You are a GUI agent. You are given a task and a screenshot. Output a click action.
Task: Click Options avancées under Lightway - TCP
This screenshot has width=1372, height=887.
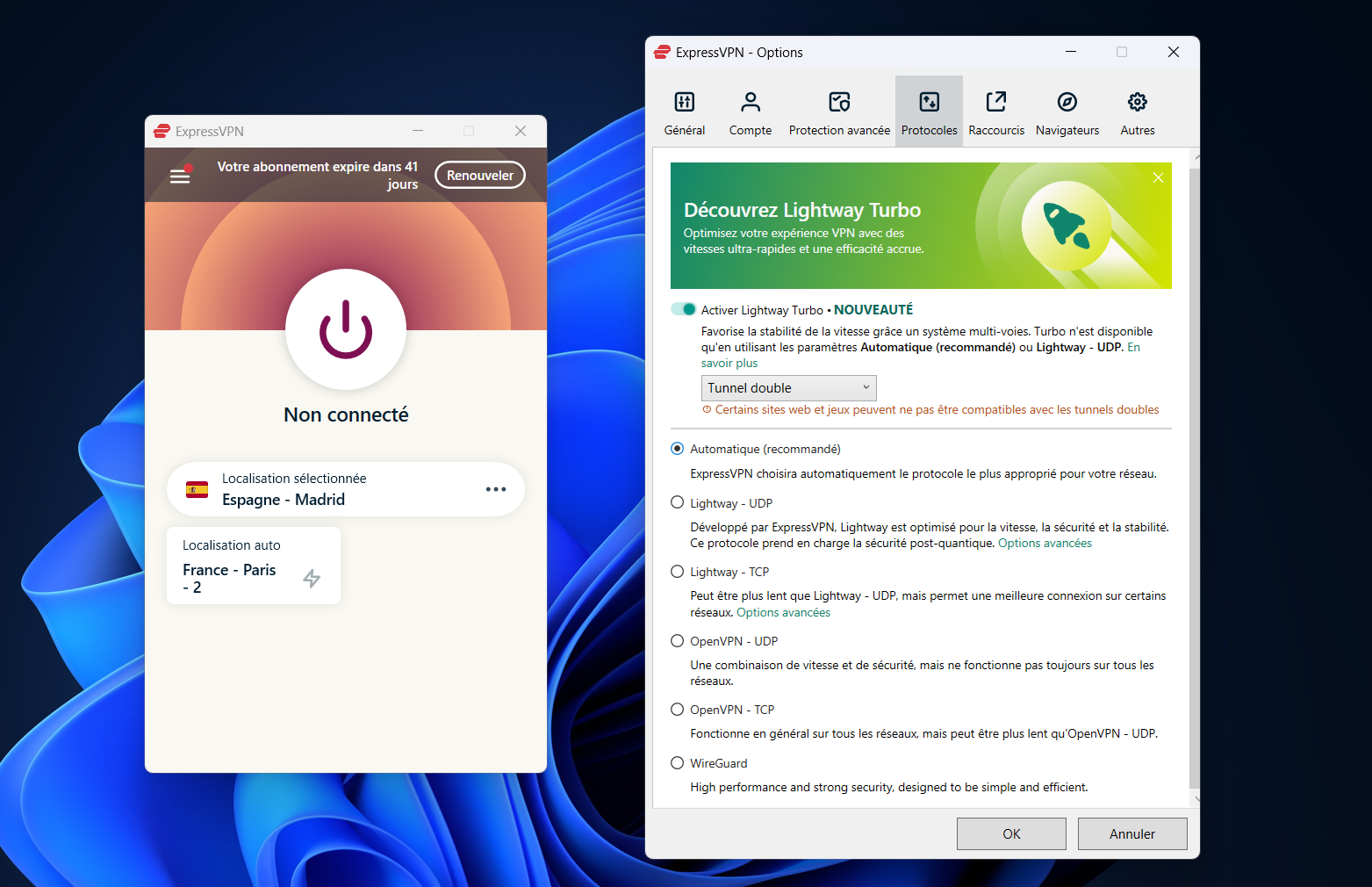783,612
